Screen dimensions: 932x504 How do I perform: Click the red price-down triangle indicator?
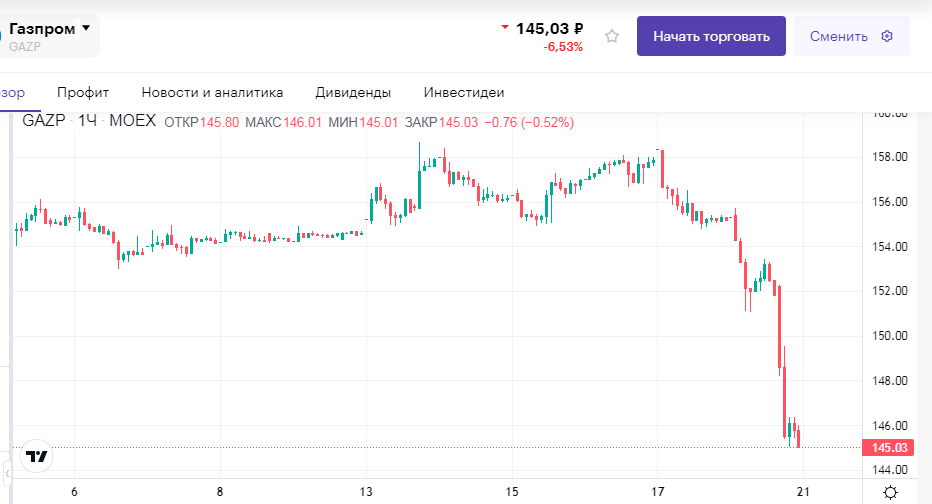505,28
